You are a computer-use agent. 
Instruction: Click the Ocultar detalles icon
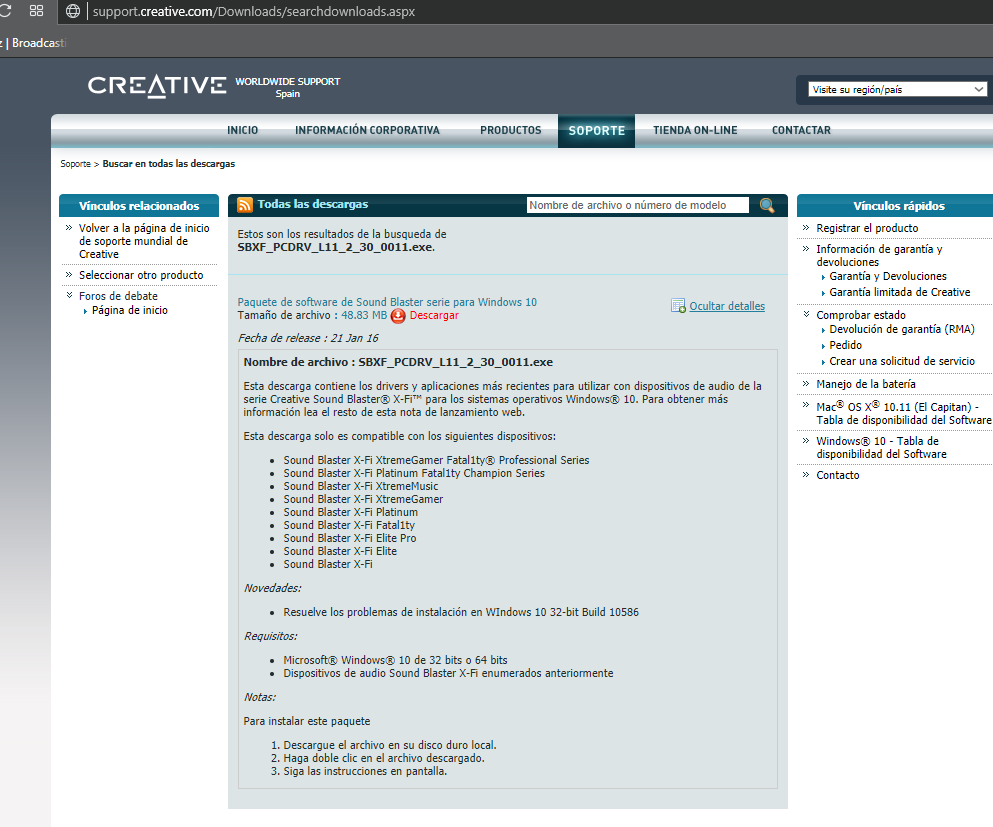click(678, 306)
